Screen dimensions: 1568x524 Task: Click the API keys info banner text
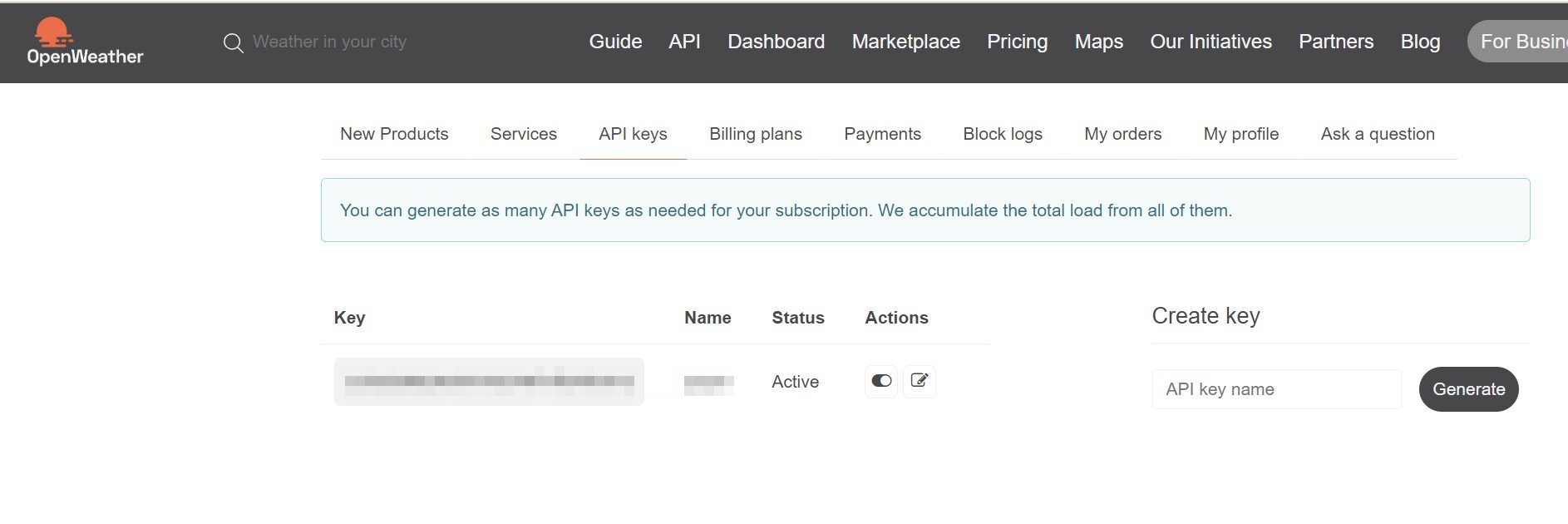coord(786,210)
